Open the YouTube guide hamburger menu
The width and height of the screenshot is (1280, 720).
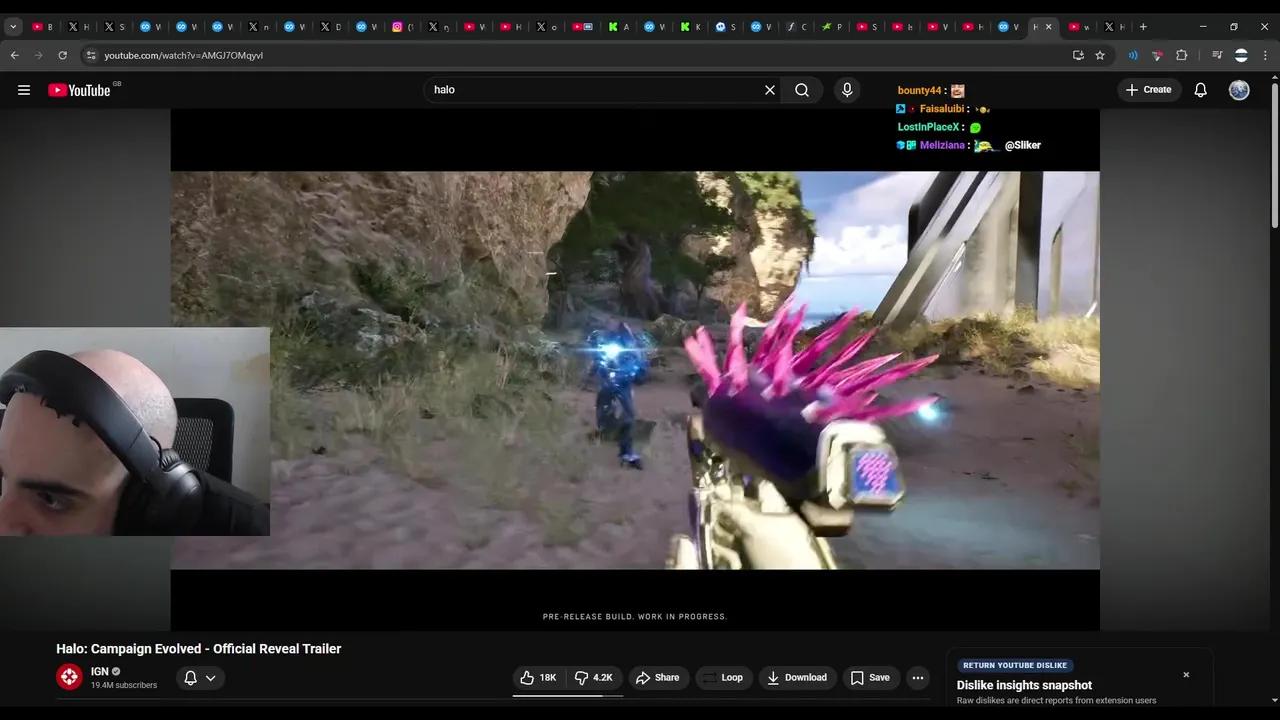click(x=24, y=90)
